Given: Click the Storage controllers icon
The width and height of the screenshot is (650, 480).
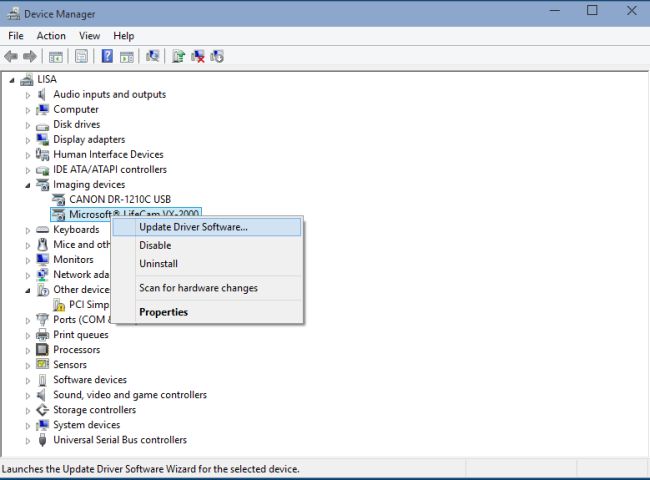Looking at the screenshot, I should (42, 410).
